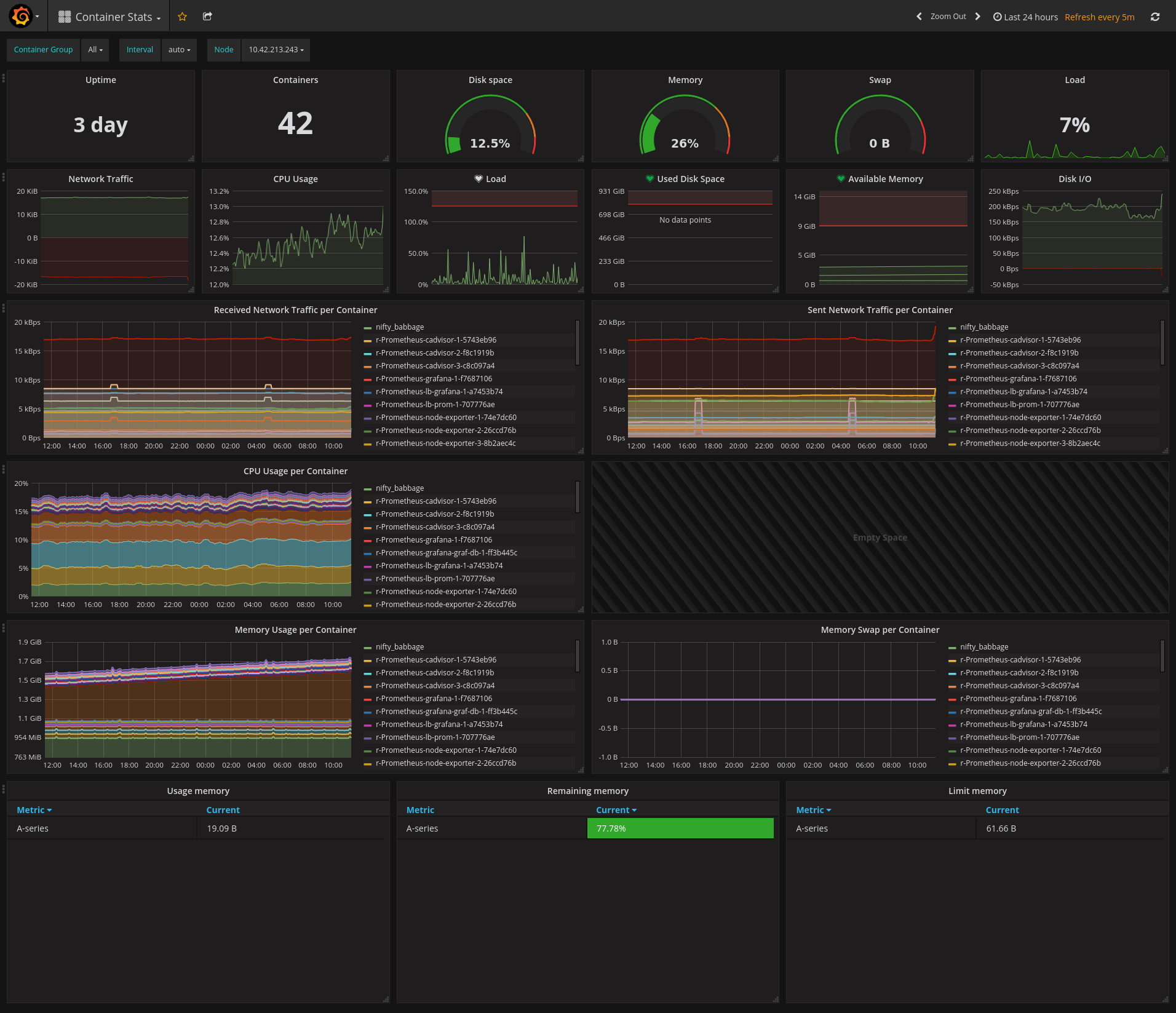Click the dashboard grid icon beside title

click(x=65, y=17)
